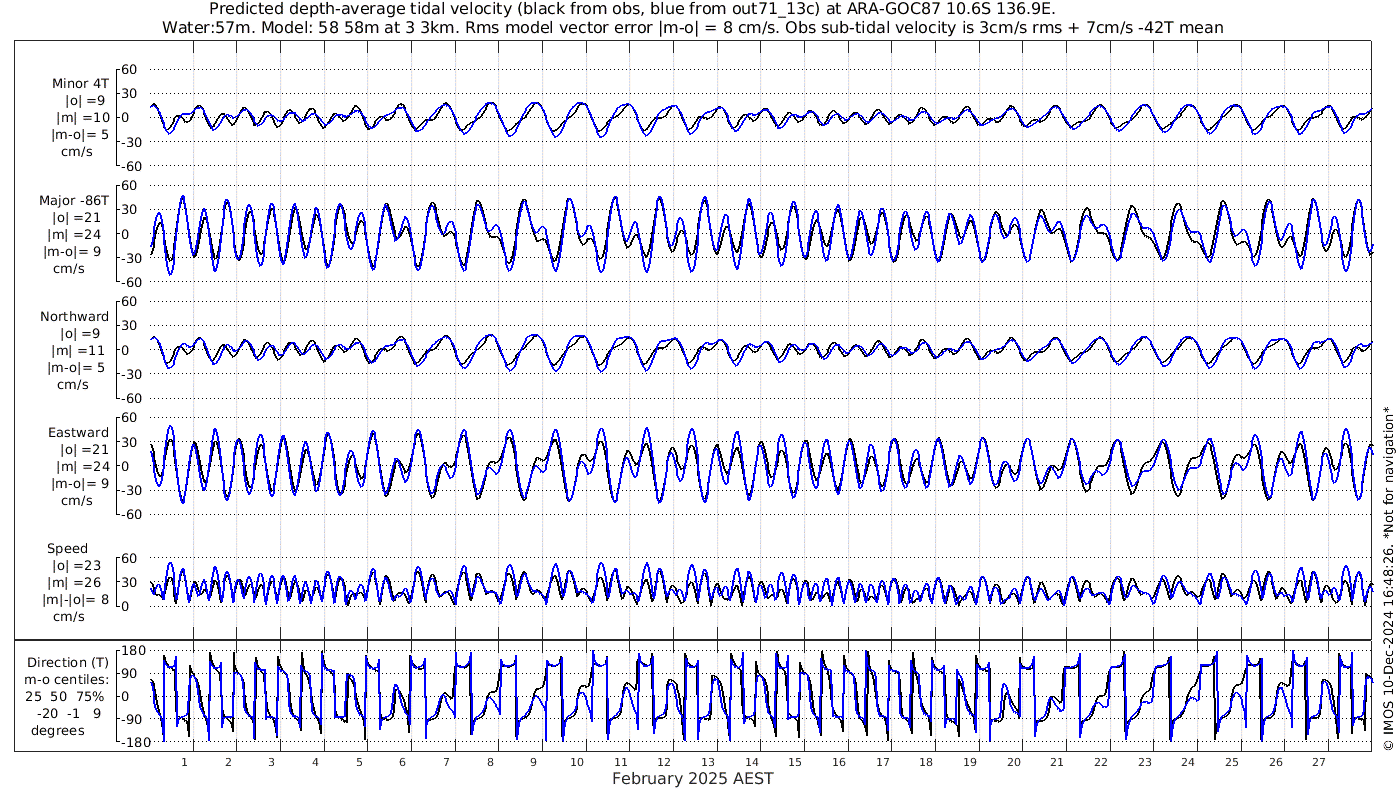Select '|m-o|= 9' in the Major -86T panel
Image resolution: width=1400 pixels, height=800 pixels.
[x=76, y=251]
